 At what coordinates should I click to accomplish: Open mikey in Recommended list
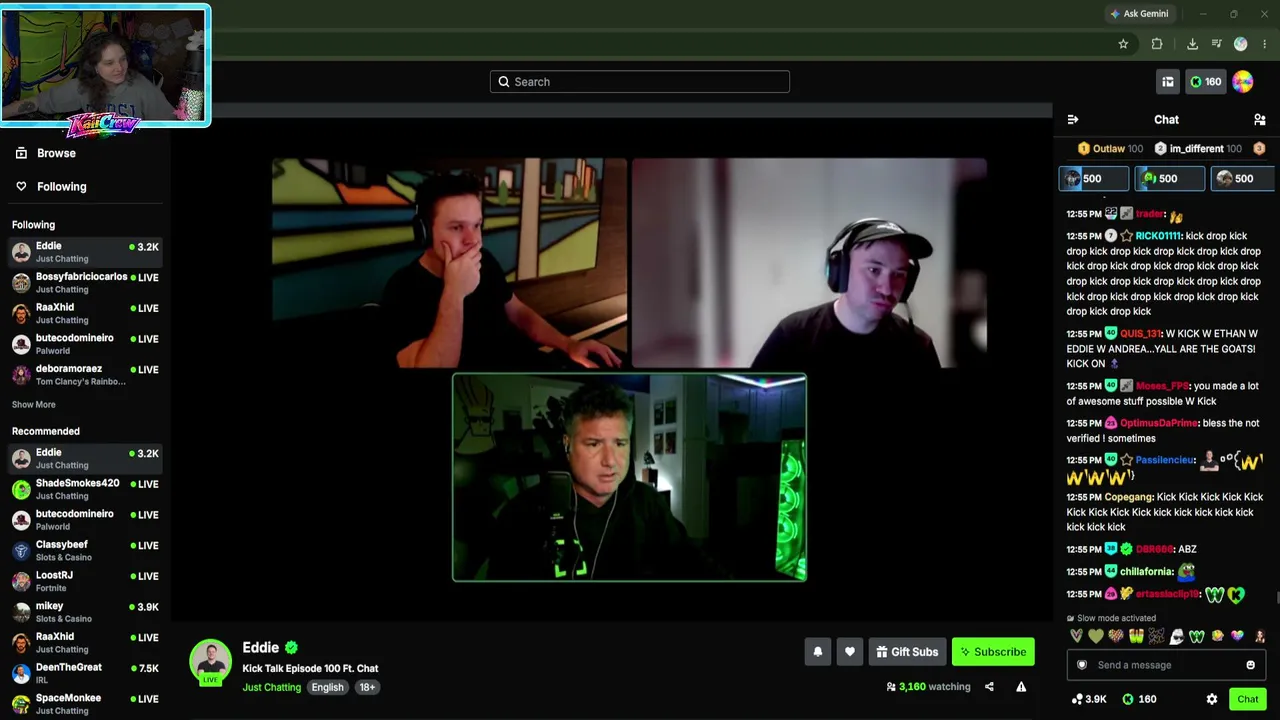click(x=85, y=612)
